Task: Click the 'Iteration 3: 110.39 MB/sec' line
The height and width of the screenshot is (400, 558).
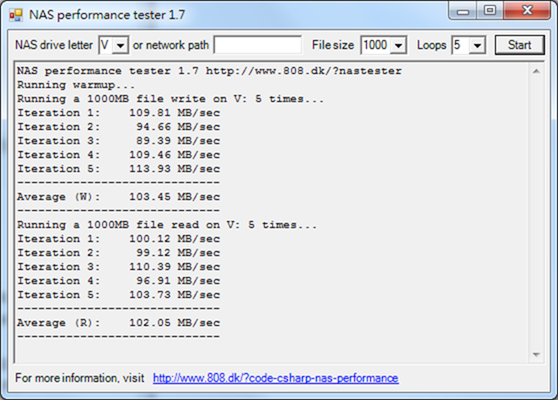Action: (x=119, y=267)
